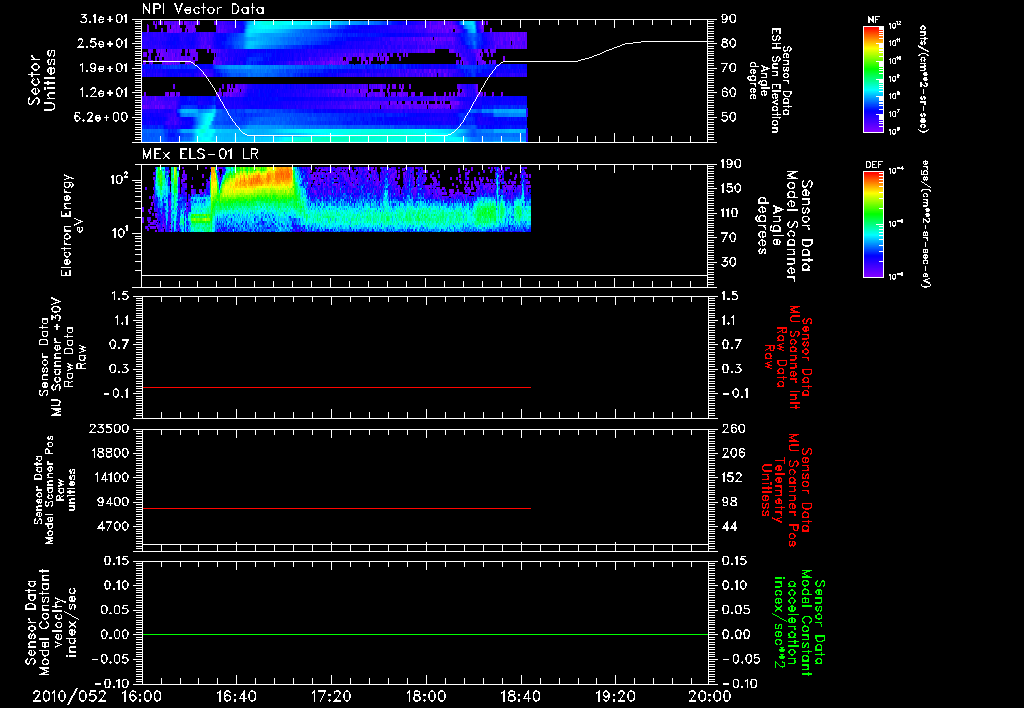Click the '20:00' time tick label

710,696
